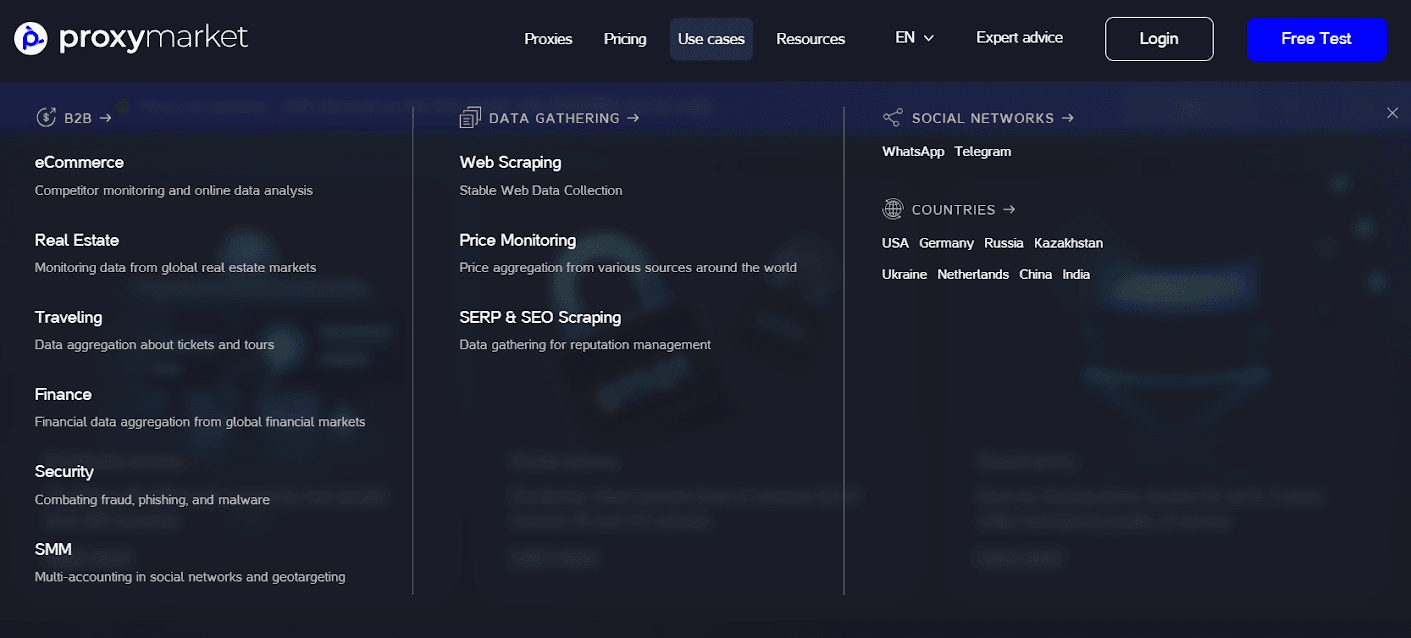Expand the EN language dropdown
1411x638 pixels.
[914, 38]
